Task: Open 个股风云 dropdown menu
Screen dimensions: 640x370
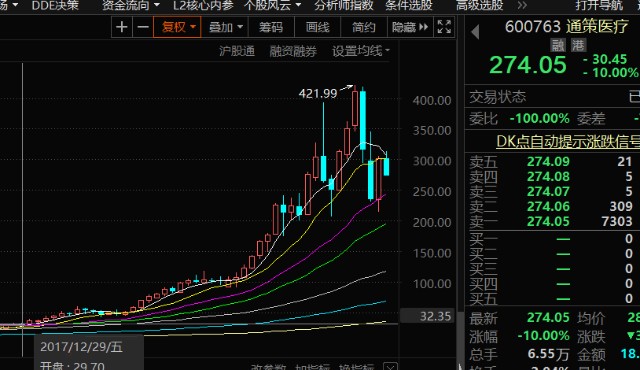Action: 272,5
